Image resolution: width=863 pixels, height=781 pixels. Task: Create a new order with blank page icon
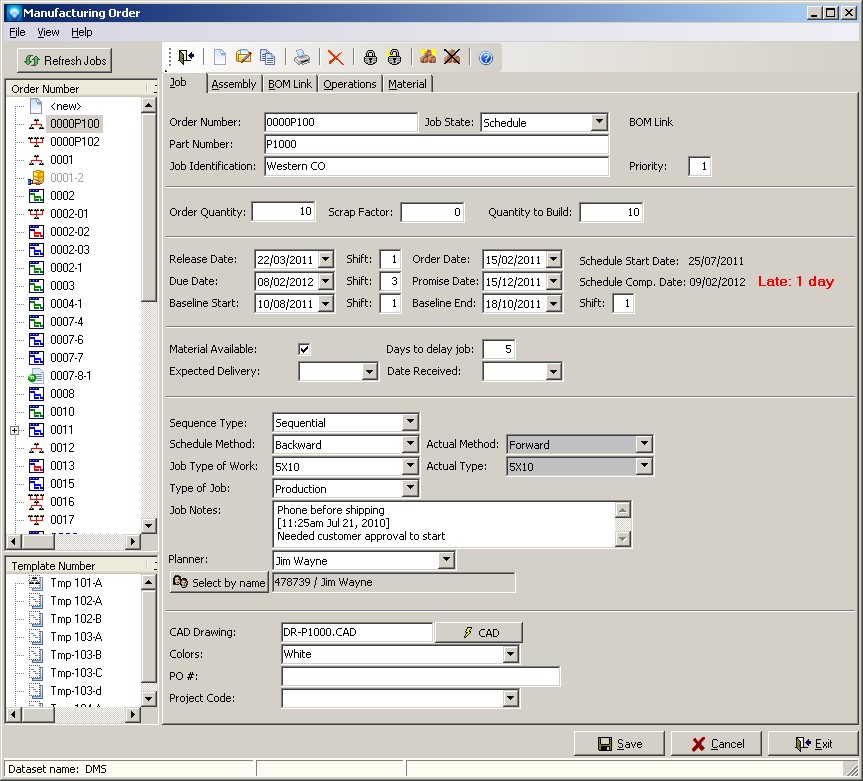(x=219, y=58)
